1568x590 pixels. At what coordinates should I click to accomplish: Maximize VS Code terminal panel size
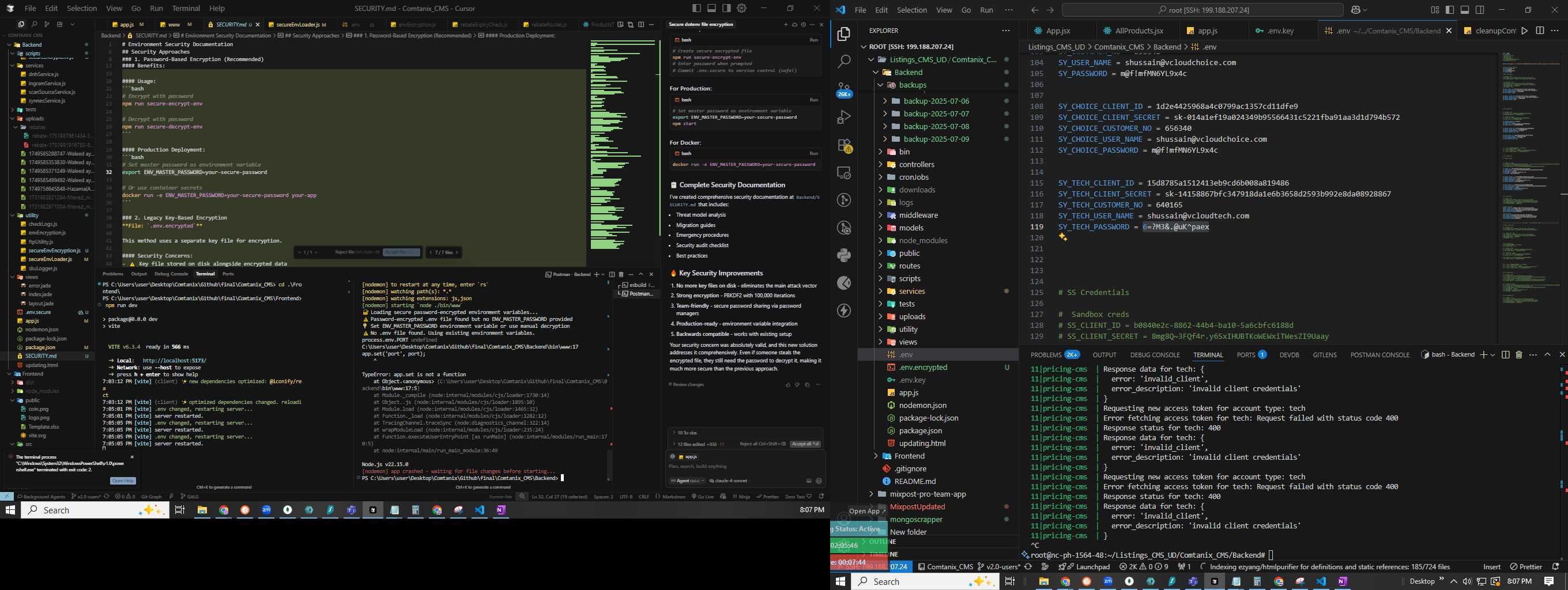1547,354
